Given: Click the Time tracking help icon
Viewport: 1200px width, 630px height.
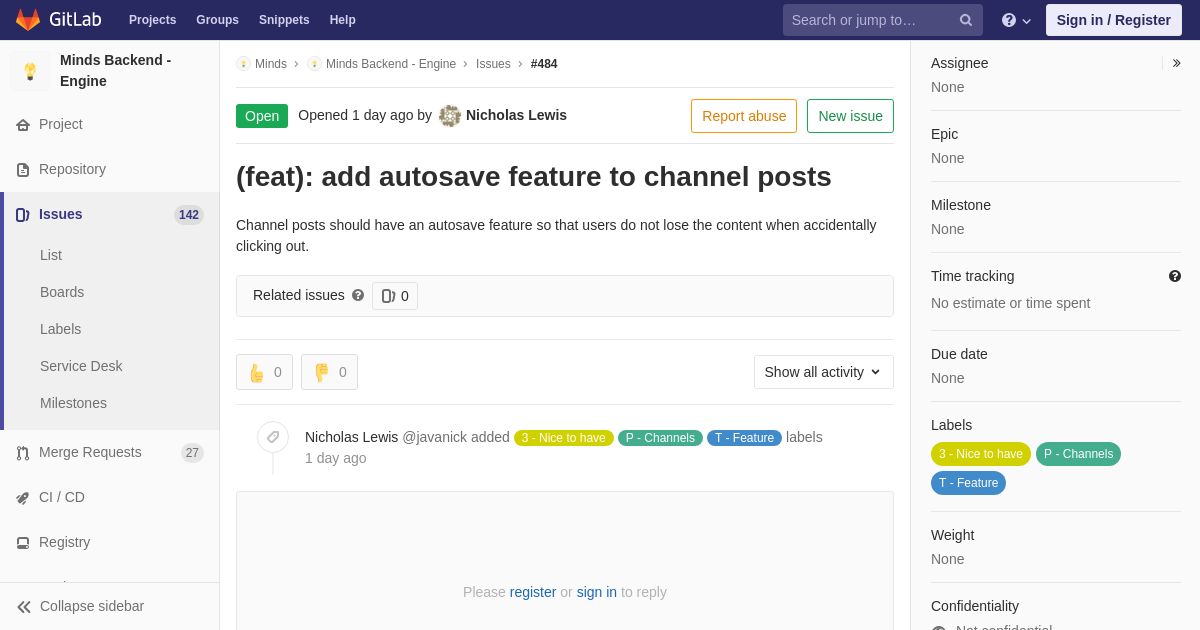Looking at the screenshot, I should pyautogui.click(x=1174, y=276).
